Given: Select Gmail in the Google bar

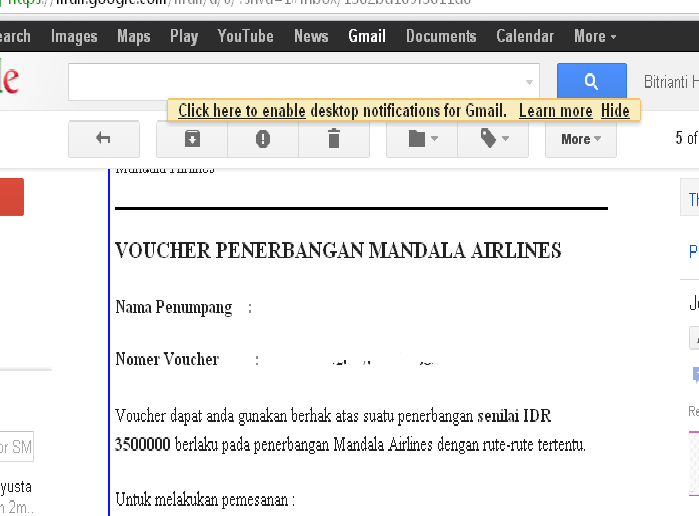Looking at the screenshot, I should point(367,36).
